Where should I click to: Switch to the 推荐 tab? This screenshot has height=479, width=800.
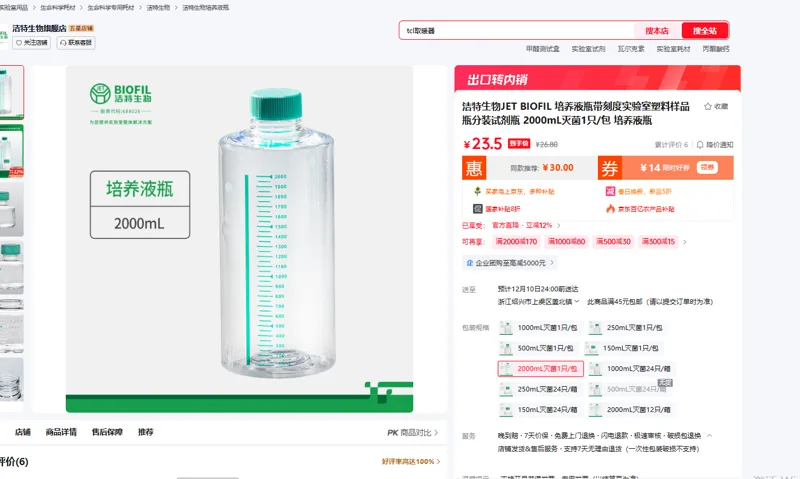(145, 432)
